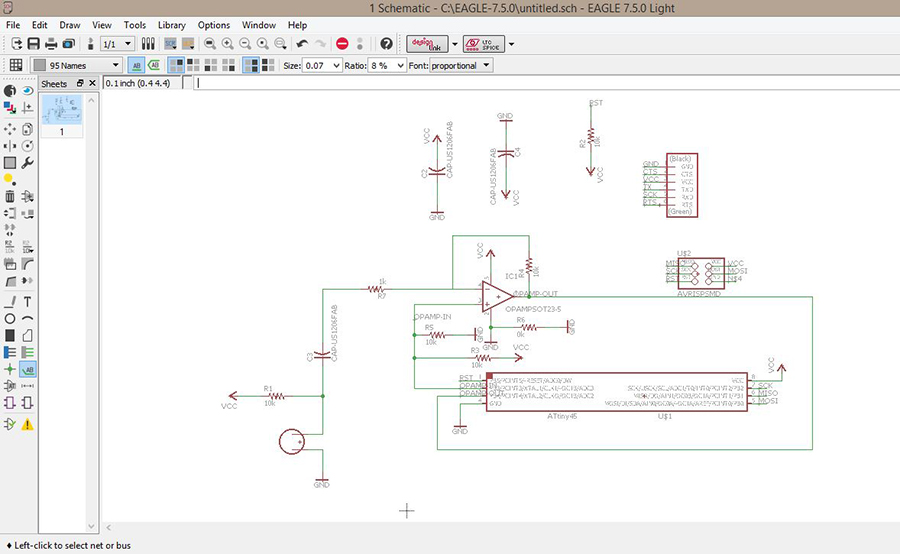The image size is (900, 554).
Task: Select the Value tool
Action: point(28,247)
